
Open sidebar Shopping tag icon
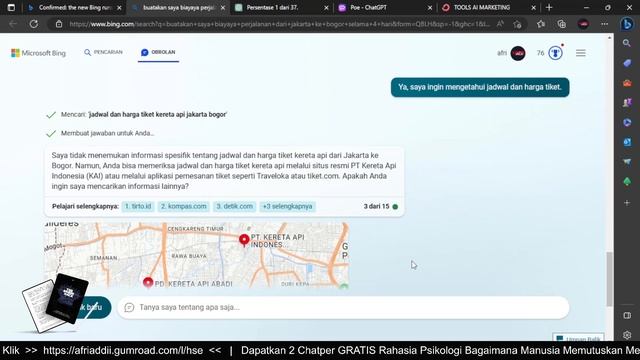tap(627, 63)
